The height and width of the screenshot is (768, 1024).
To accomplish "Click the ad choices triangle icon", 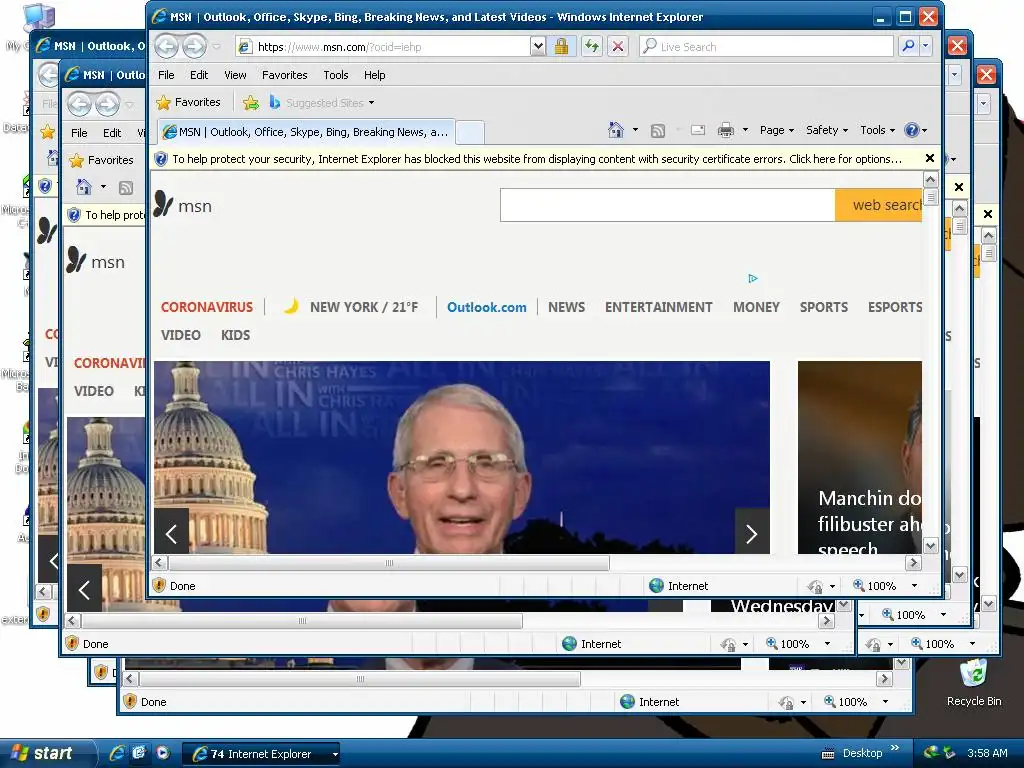I will [753, 279].
